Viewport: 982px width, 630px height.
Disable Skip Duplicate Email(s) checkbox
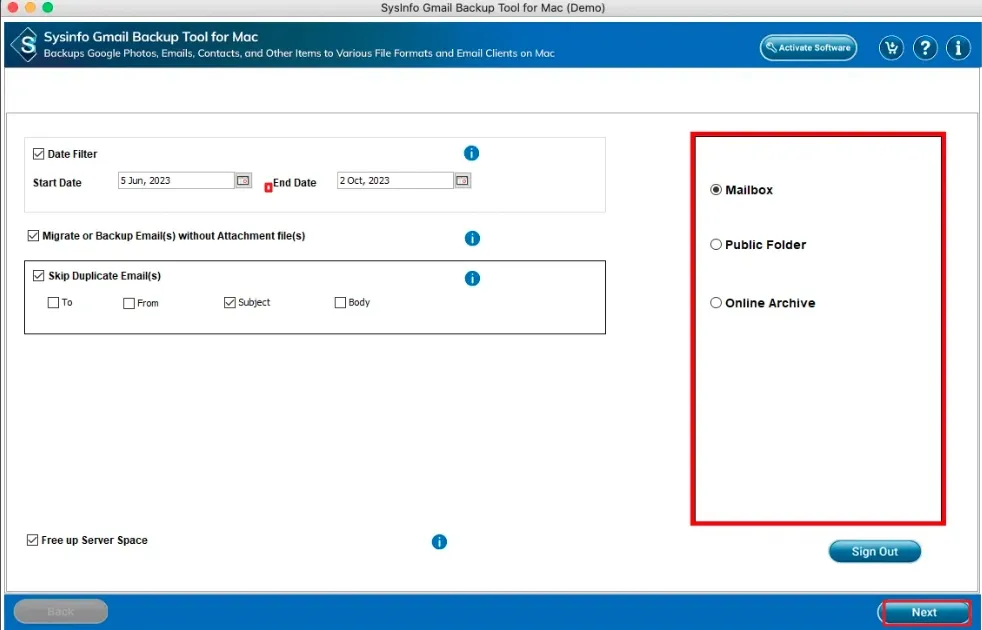coord(38,276)
